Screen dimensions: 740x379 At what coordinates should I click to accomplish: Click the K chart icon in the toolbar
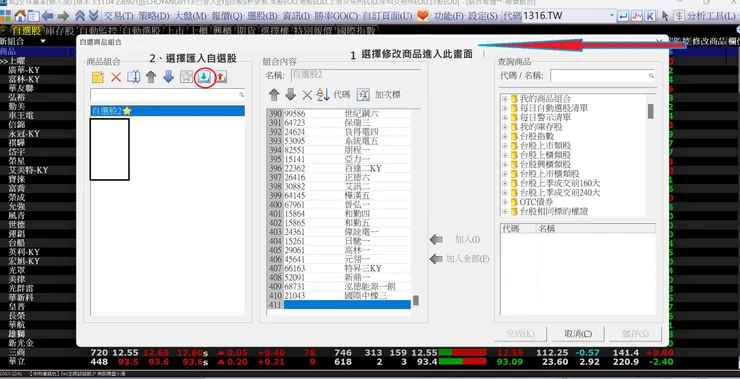pos(650,16)
